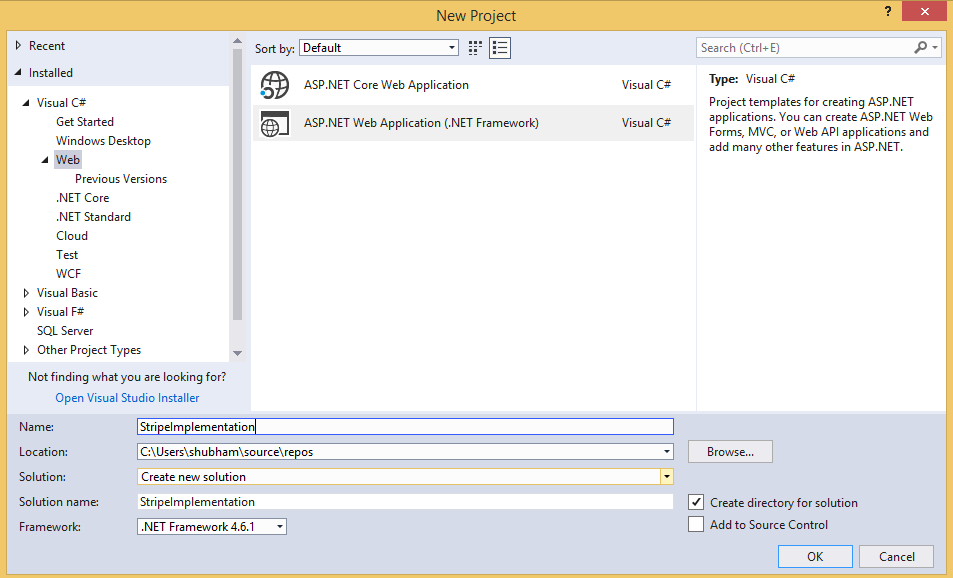Close the New Project dialog

[924, 12]
